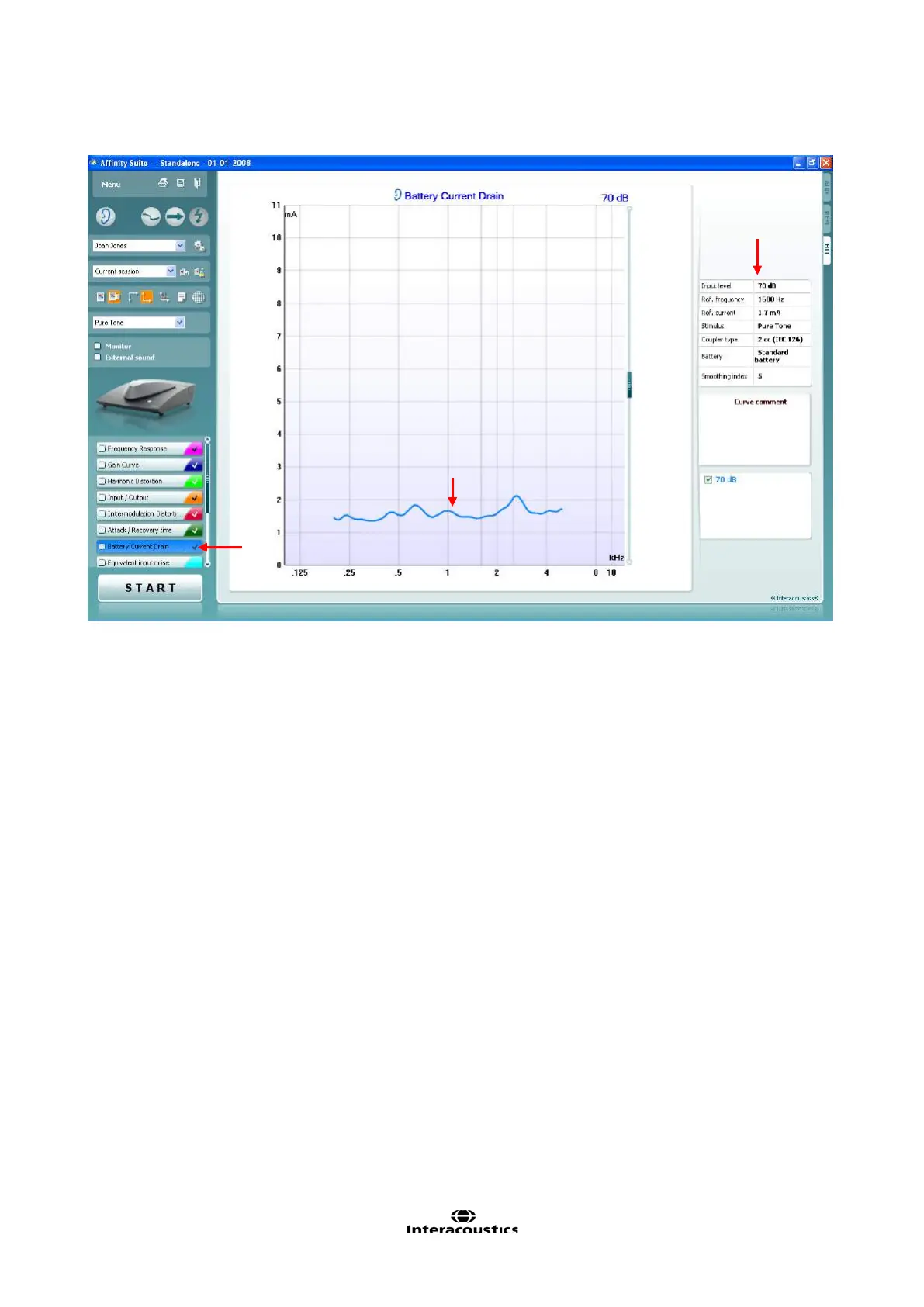This screenshot has height=1307, width=924.
Task: Click the Smoothing index value 5
Action: pos(760,376)
